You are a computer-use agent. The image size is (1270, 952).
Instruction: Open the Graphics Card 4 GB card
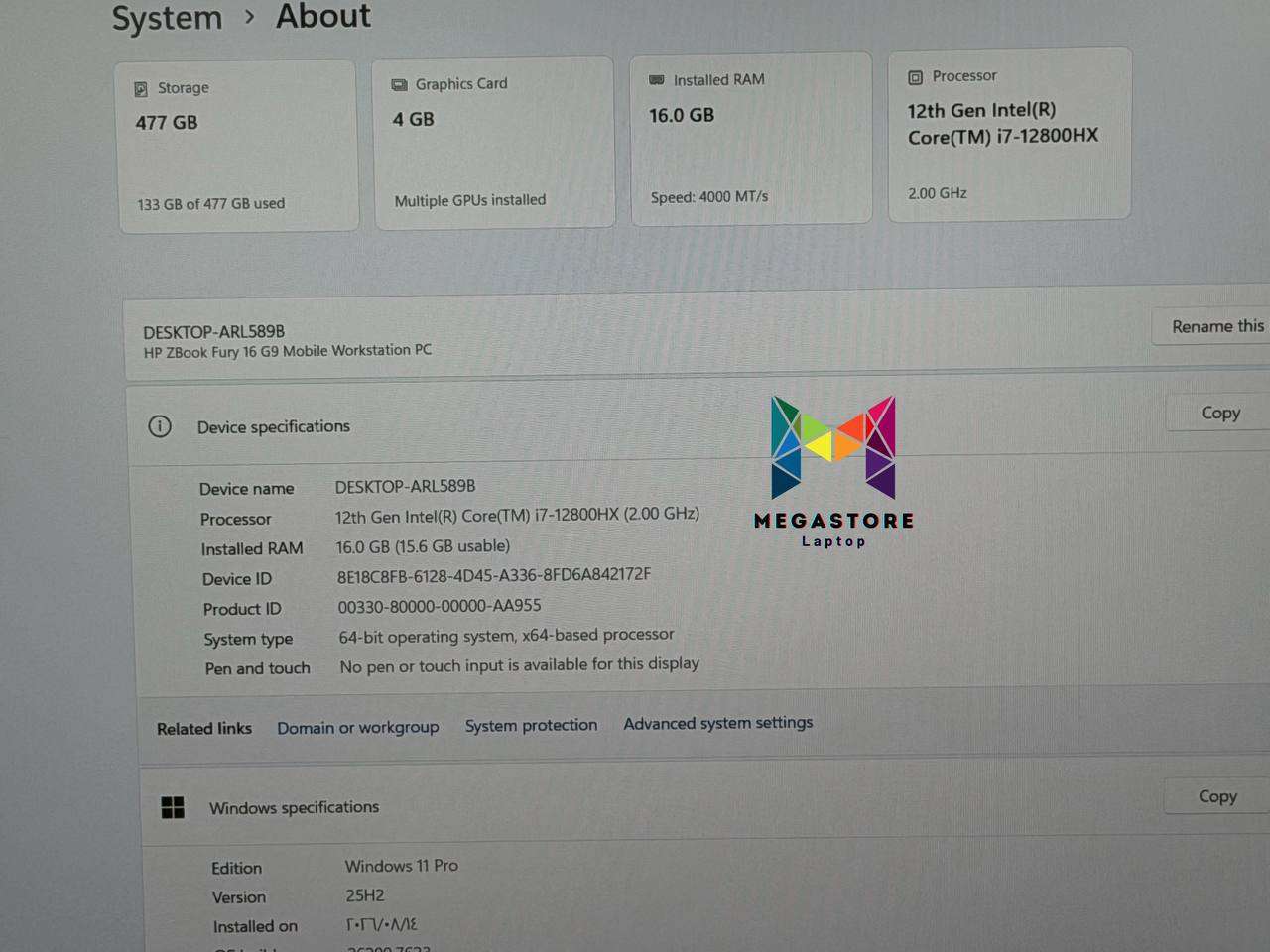[493, 143]
